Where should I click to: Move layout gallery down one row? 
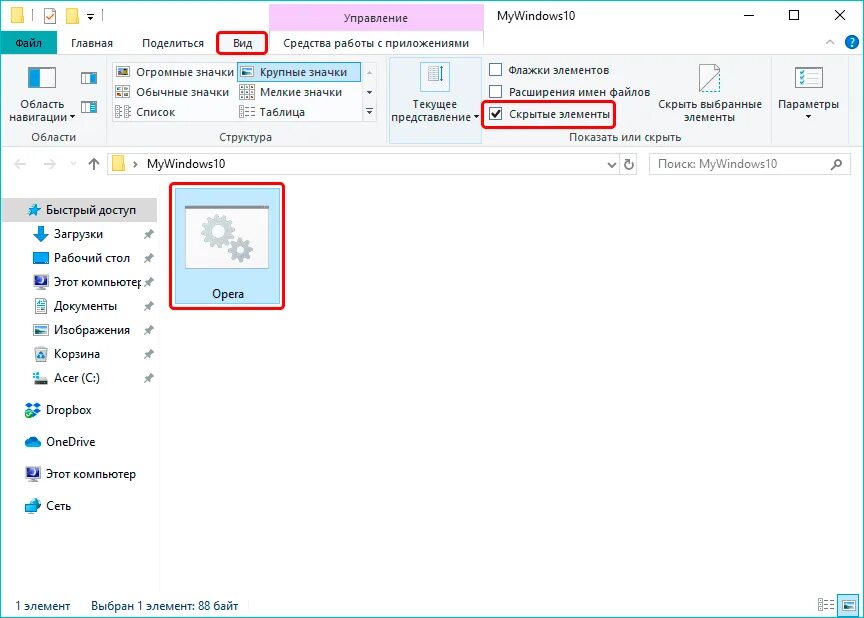370,93
